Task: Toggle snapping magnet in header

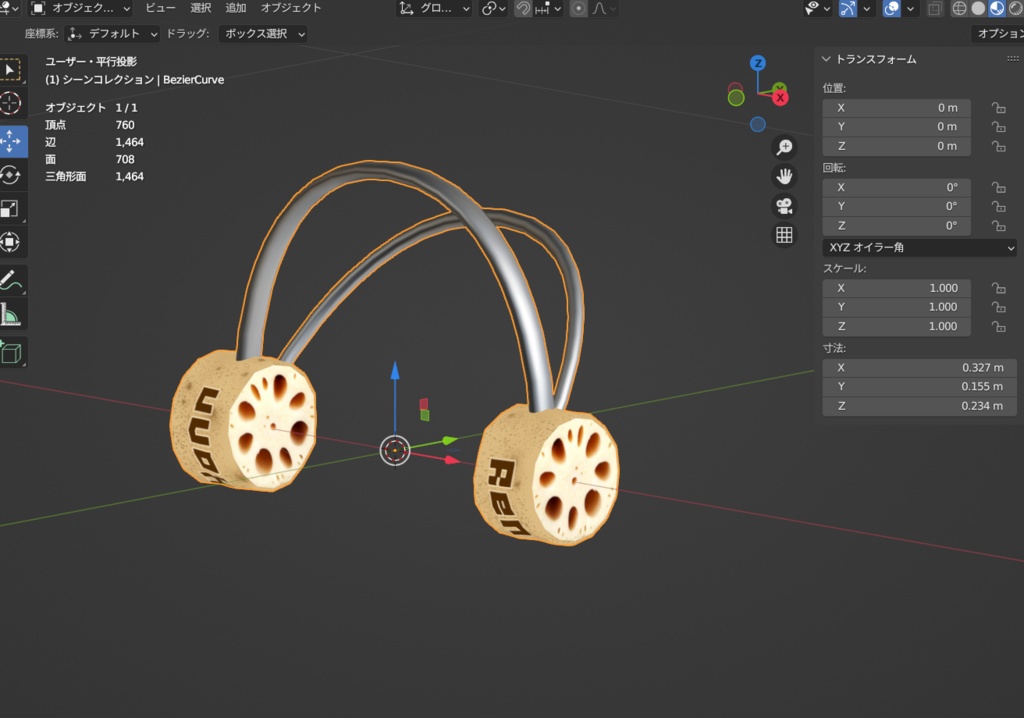Action: (x=523, y=8)
